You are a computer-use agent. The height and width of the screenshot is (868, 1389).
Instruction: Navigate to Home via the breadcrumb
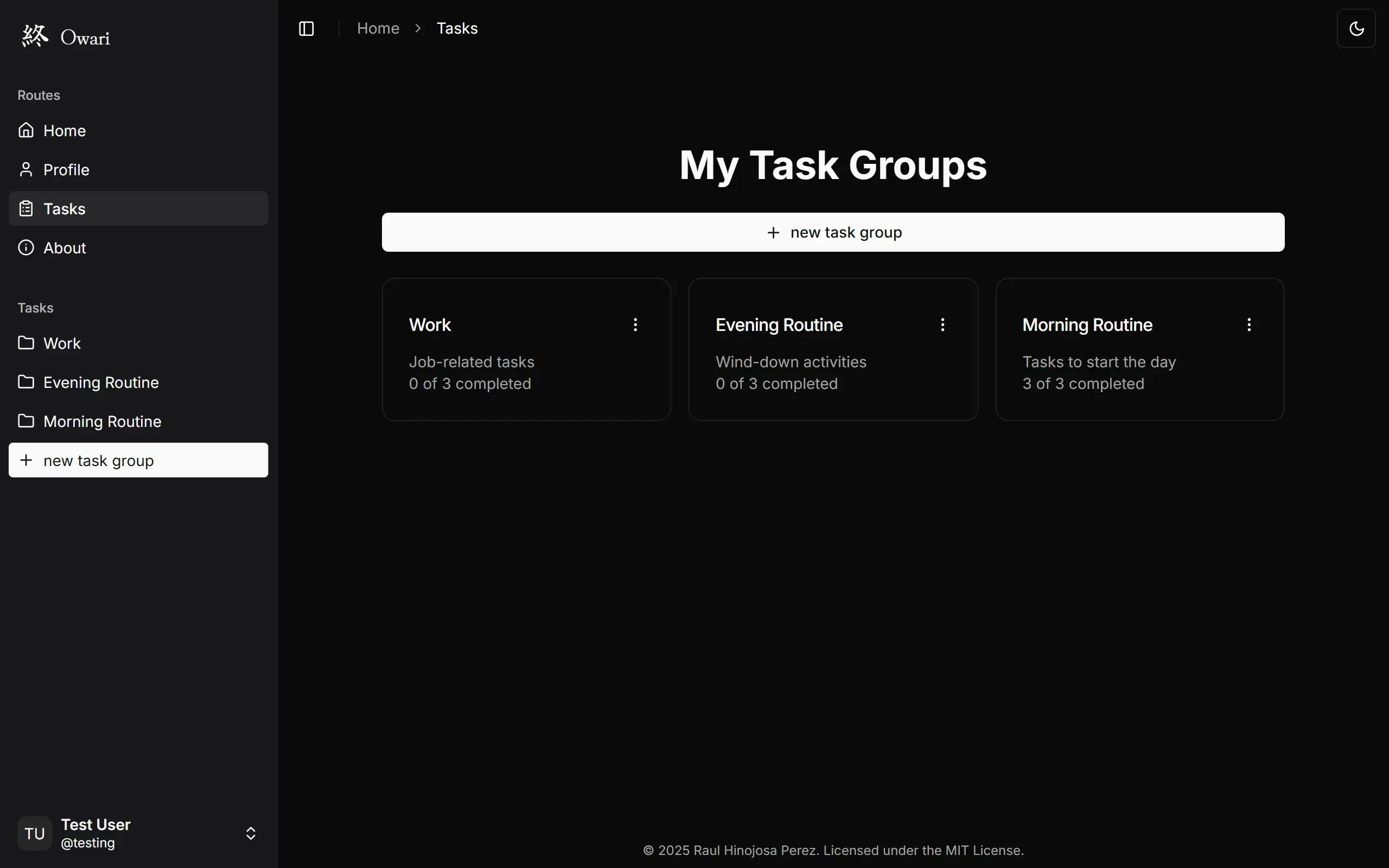pos(378,28)
